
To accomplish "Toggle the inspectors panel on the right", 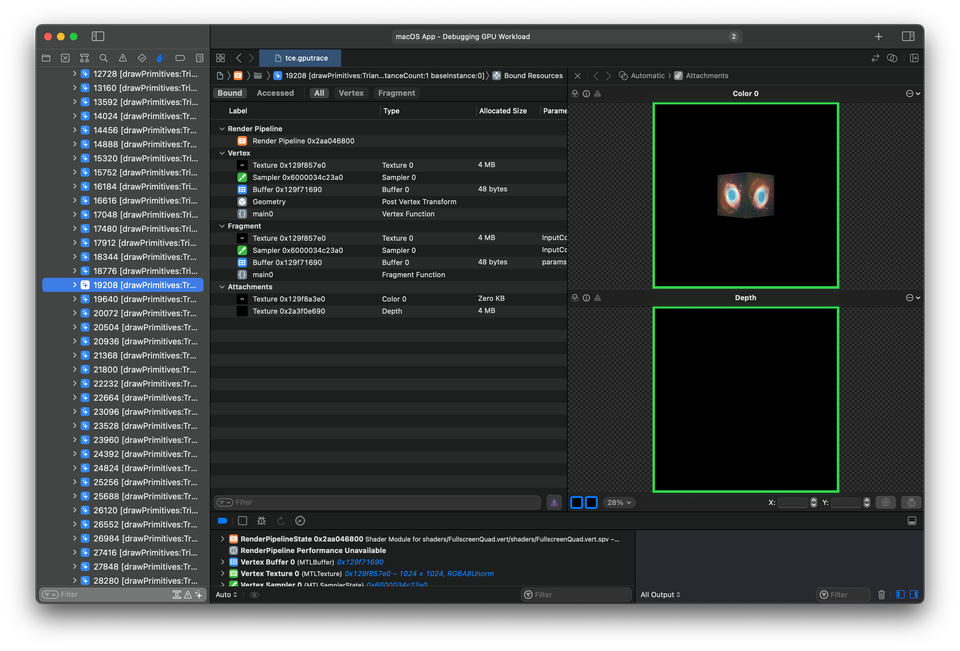I will tap(908, 37).
